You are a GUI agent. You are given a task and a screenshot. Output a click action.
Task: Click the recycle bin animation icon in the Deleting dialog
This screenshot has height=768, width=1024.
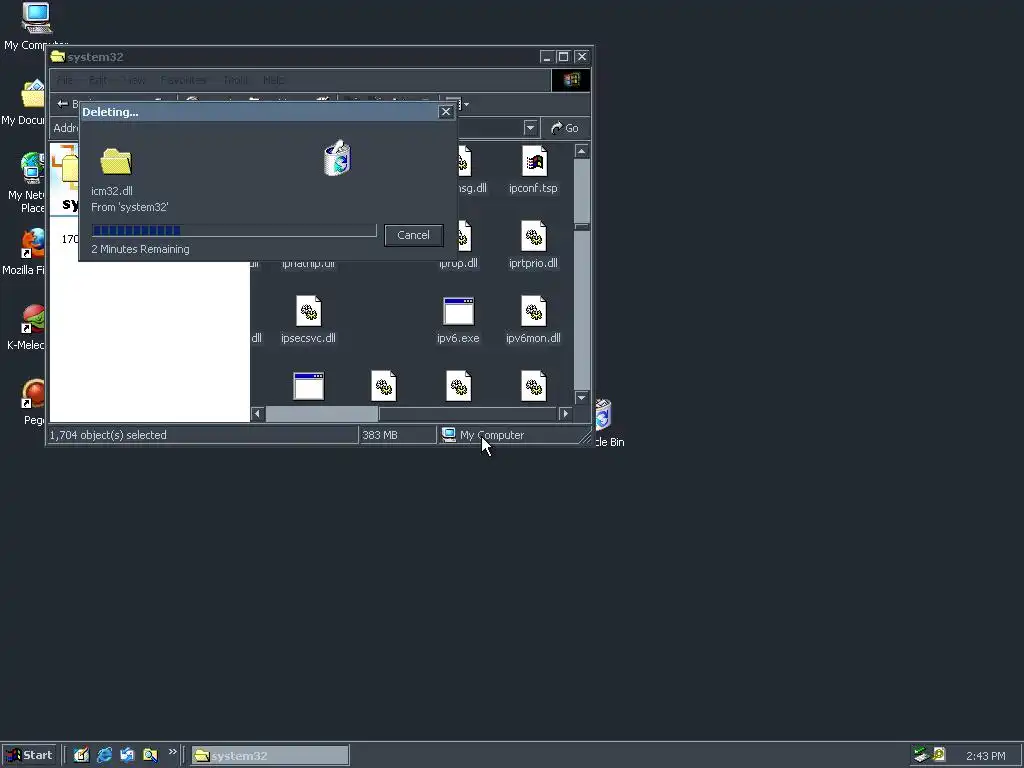click(x=337, y=158)
